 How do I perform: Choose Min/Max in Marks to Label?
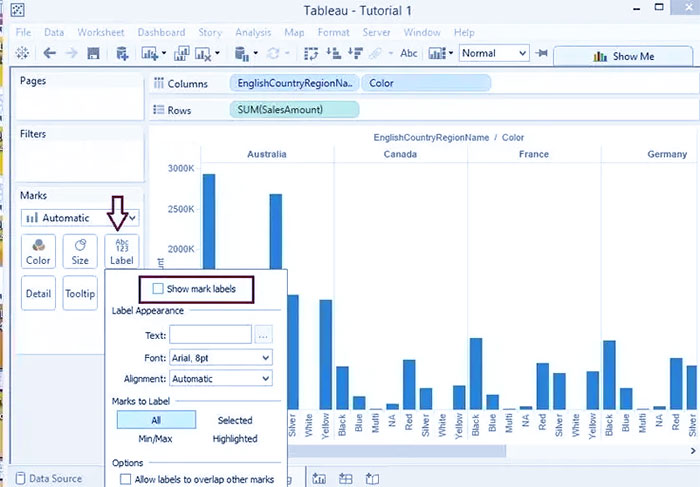click(155, 438)
